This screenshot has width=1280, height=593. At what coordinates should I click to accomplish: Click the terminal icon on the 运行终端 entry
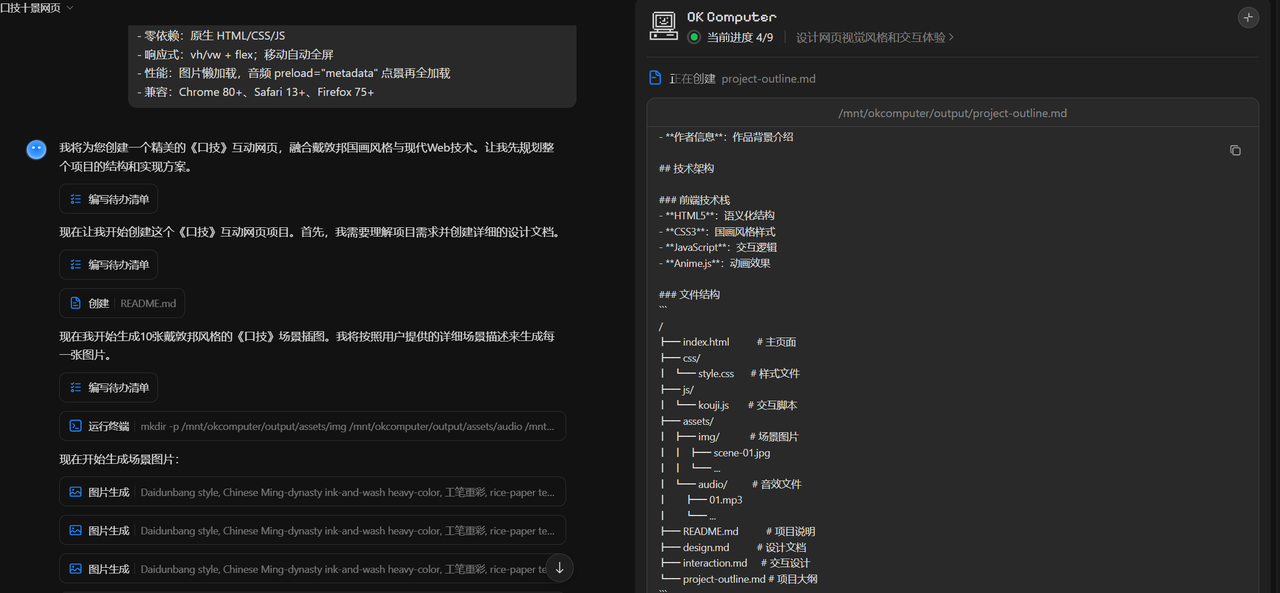pos(75,425)
